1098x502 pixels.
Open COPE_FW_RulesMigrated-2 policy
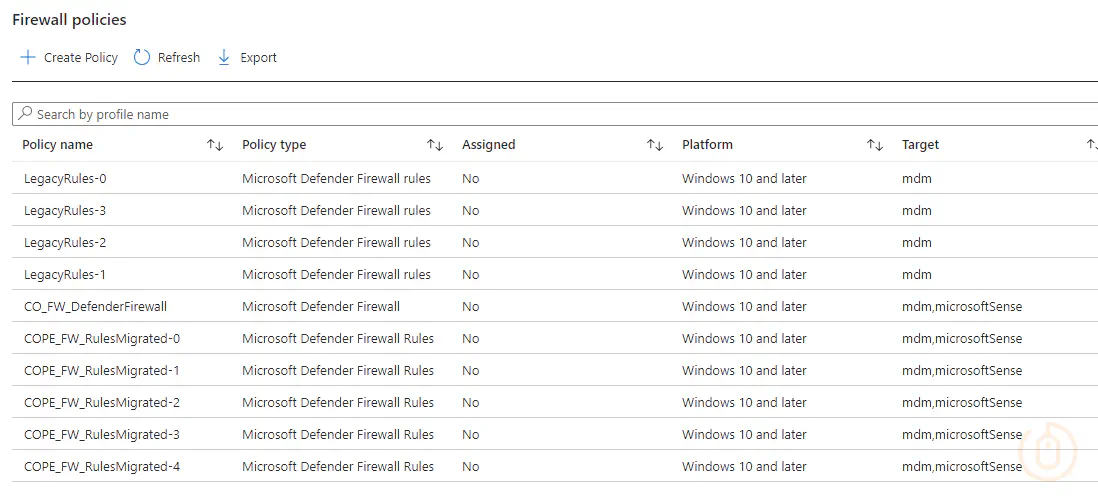pos(101,403)
